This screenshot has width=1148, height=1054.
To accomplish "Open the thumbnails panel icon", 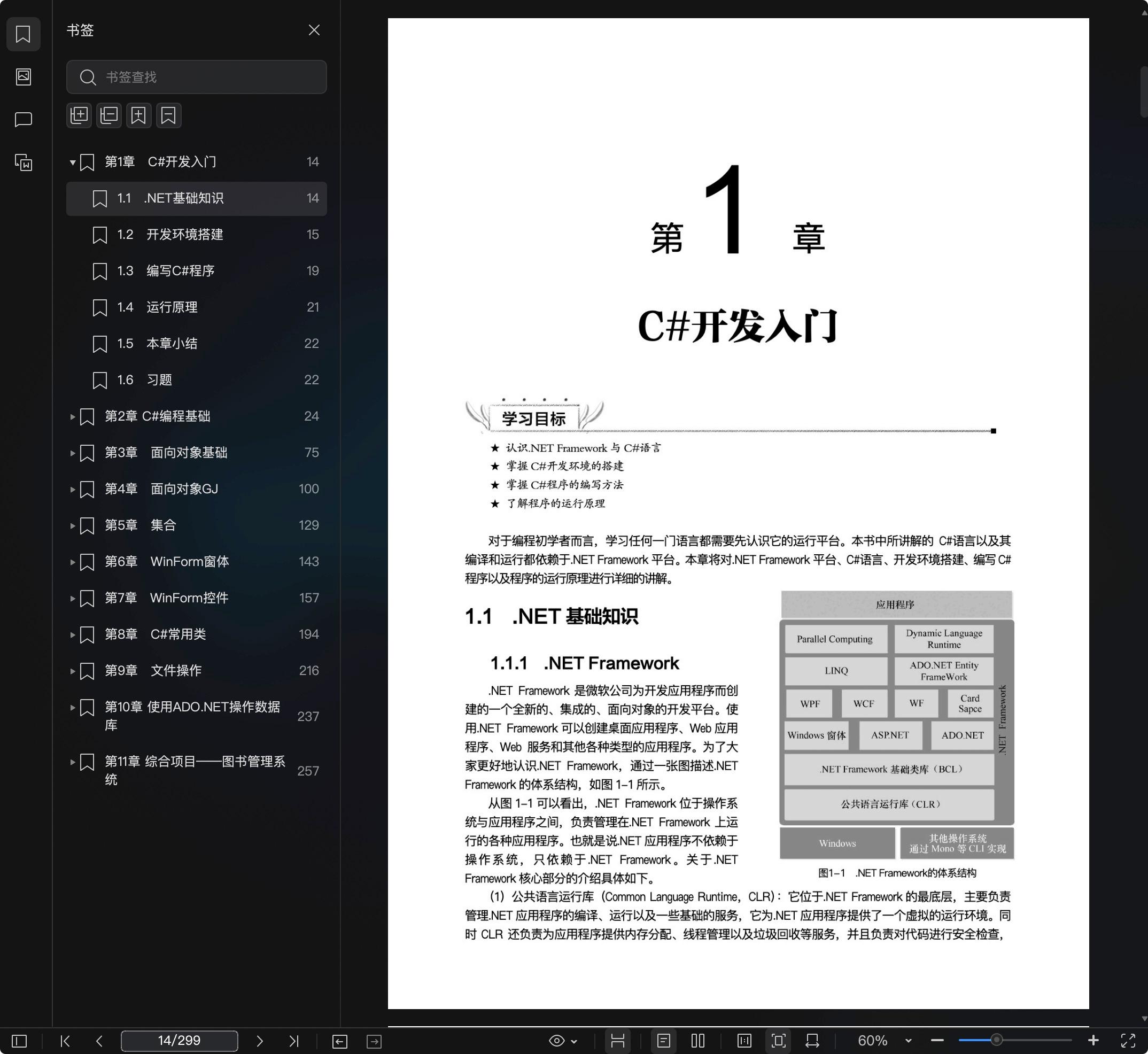I will click(x=23, y=77).
